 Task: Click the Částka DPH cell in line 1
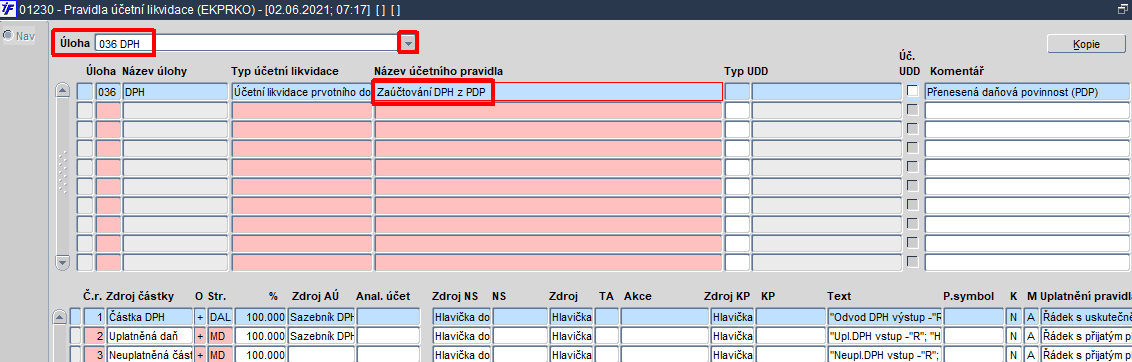[x=149, y=316]
